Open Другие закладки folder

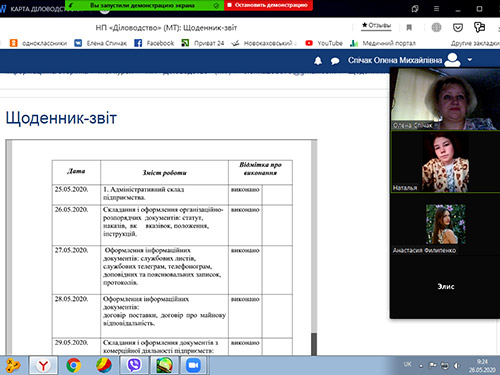point(475,43)
